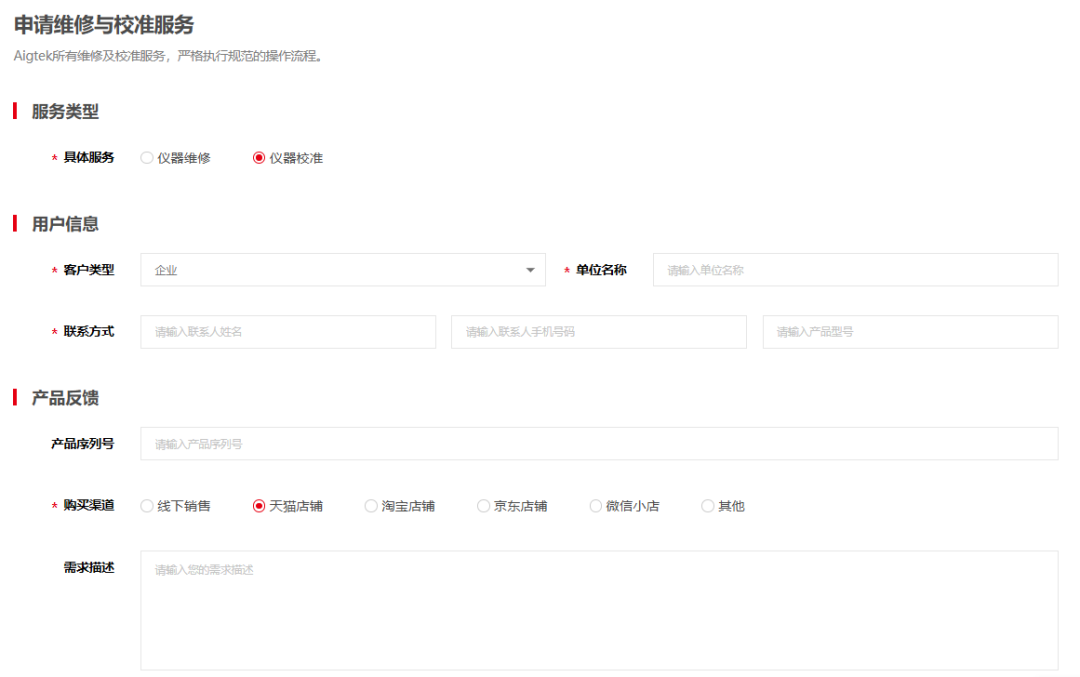Viewport: 1080px width, 677px height.
Task: Select the 仪器维修 radio button
Action: [145, 157]
